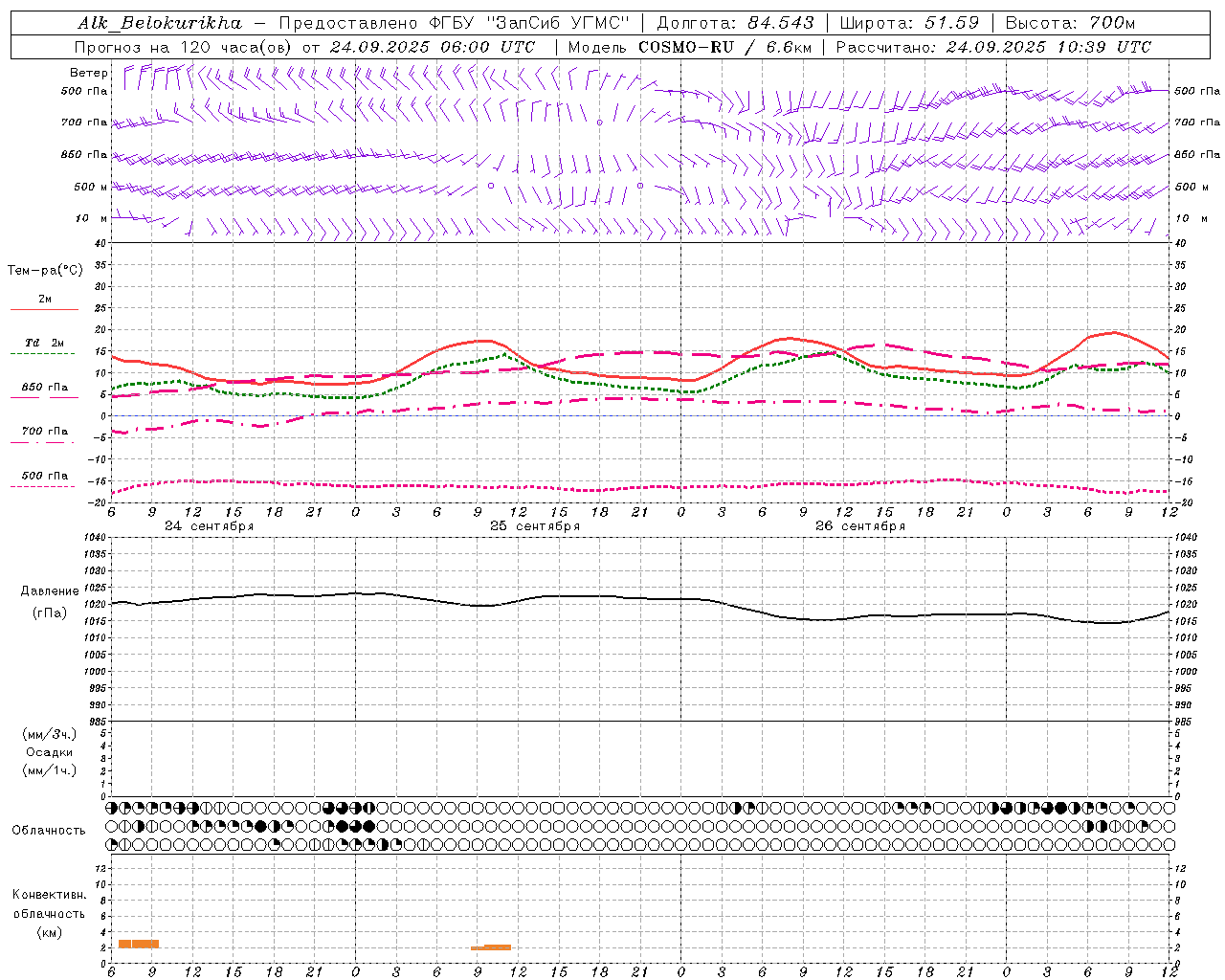The height and width of the screenshot is (980, 1225).
Task: Select the 700 гПа label left of wind barbs
Action: click(x=84, y=122)
